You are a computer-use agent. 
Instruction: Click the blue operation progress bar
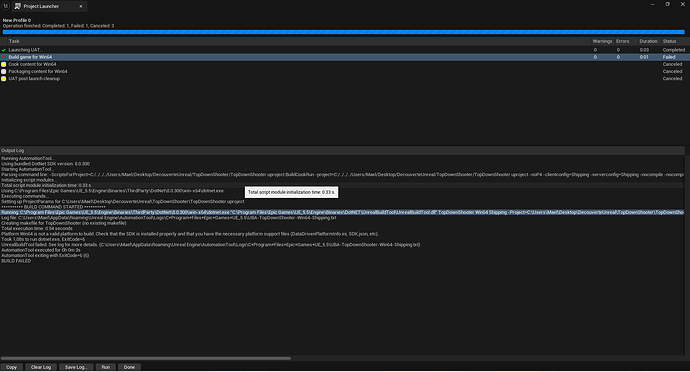point(343,32)
